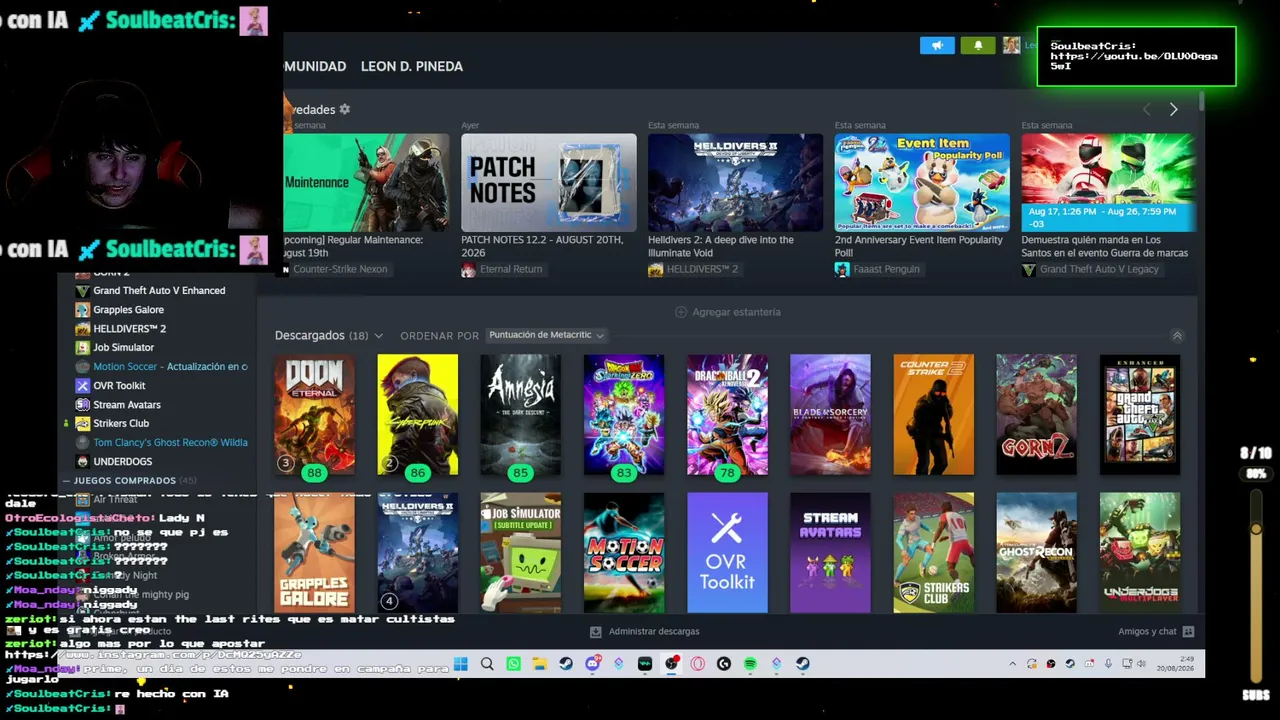Click Counter-Strike Nexon news source
This screenshot has width=1280, height=720.
[x=340, y=269]
